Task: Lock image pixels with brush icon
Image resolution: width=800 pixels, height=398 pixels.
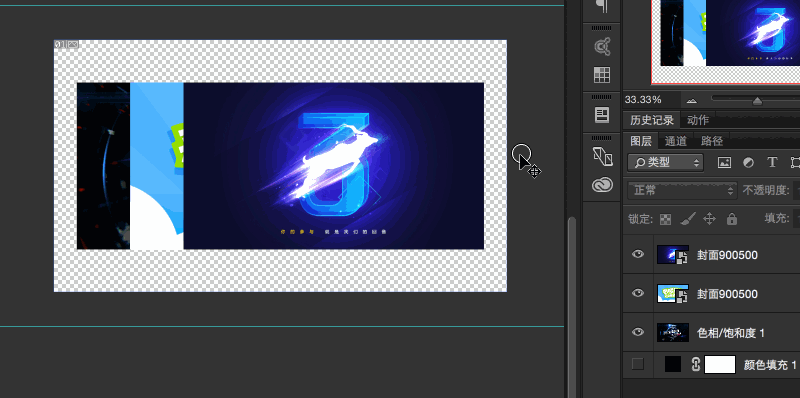Action: [688, 219]
